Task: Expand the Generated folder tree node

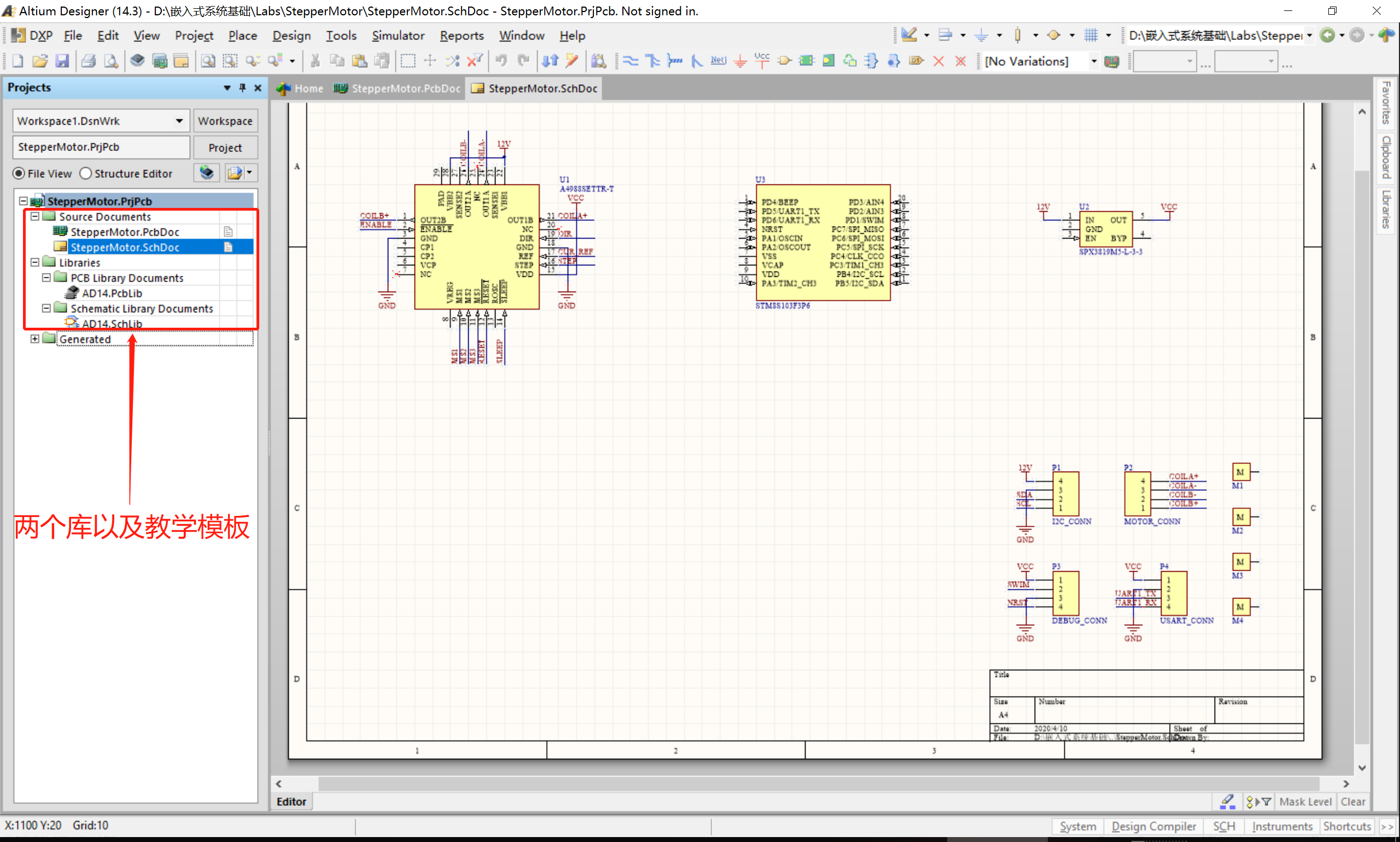Action: 35,339
